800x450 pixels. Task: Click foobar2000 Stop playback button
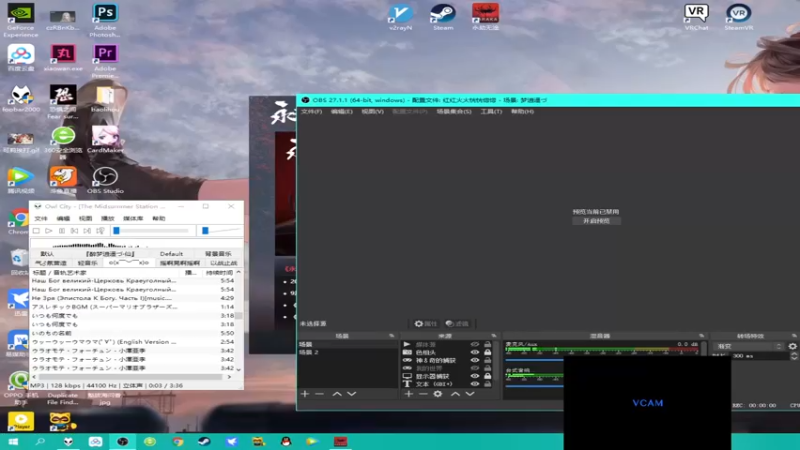[36, 231]
